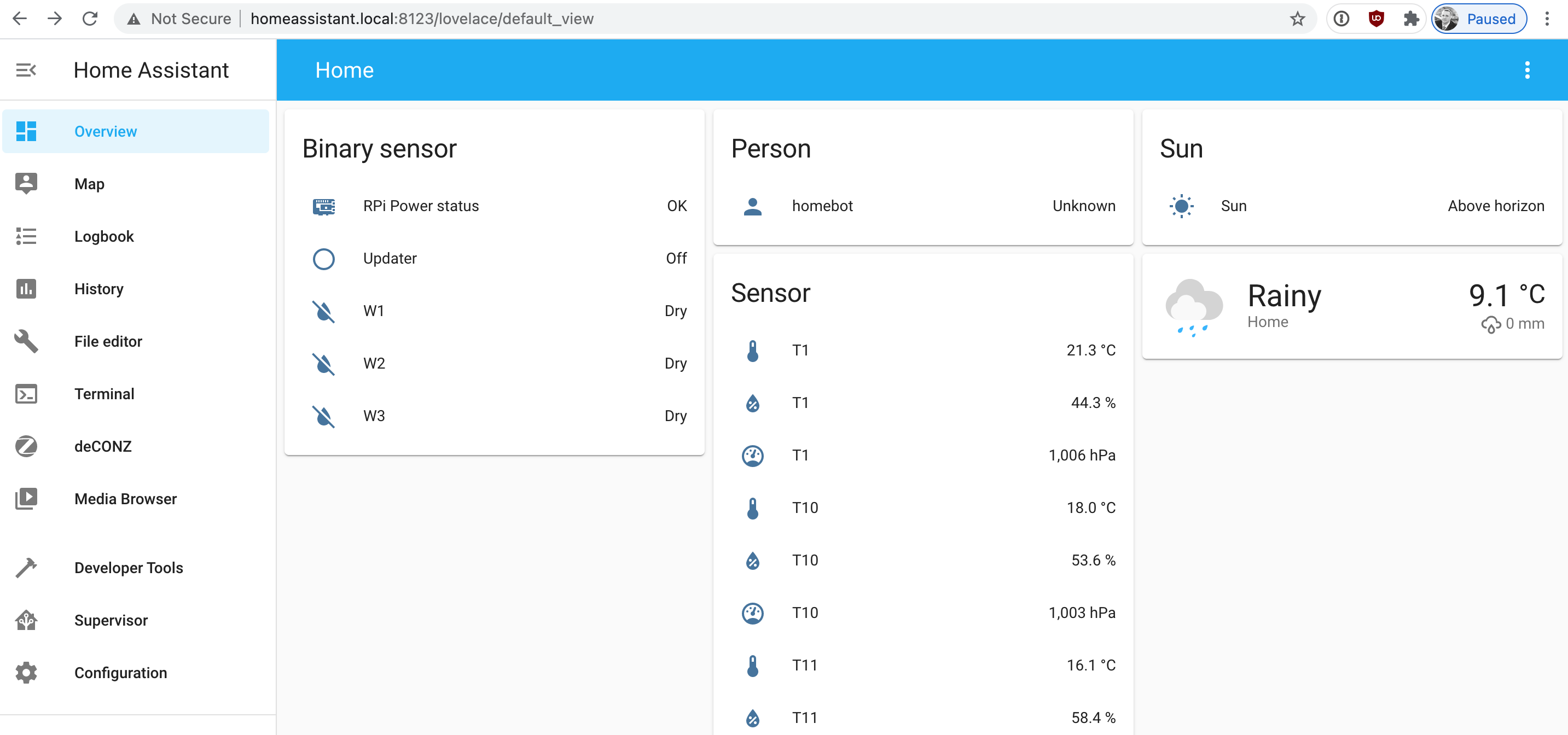Open Terminal from sidebar icon
Screen dimensions: 1568x735
click(x=26, y=394)
